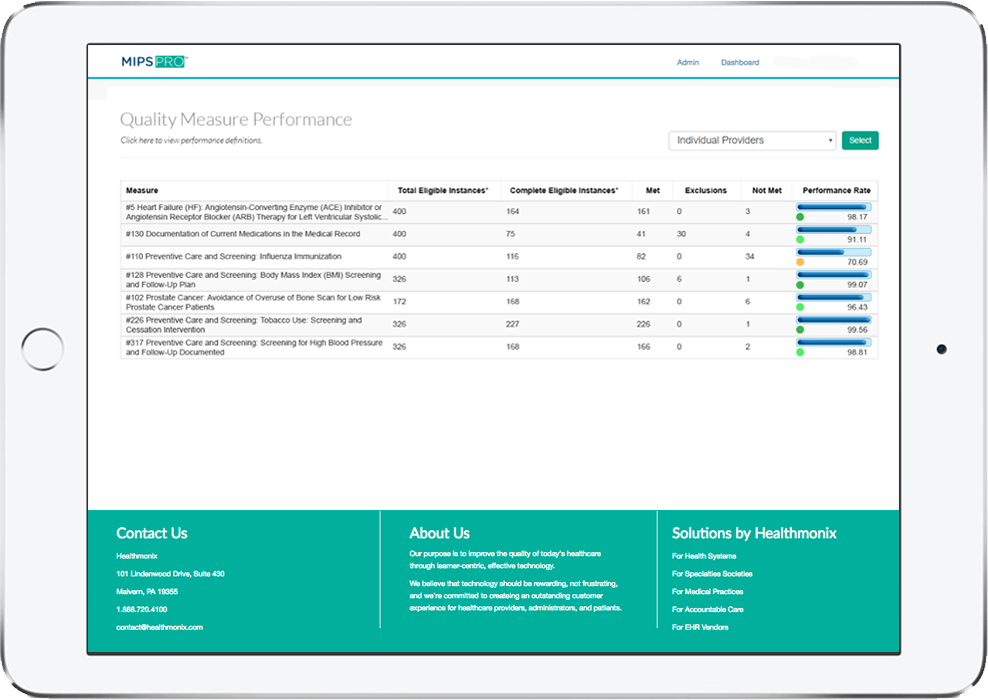Click orange status dot for Influenza Immunization

(x=800, y=262)
